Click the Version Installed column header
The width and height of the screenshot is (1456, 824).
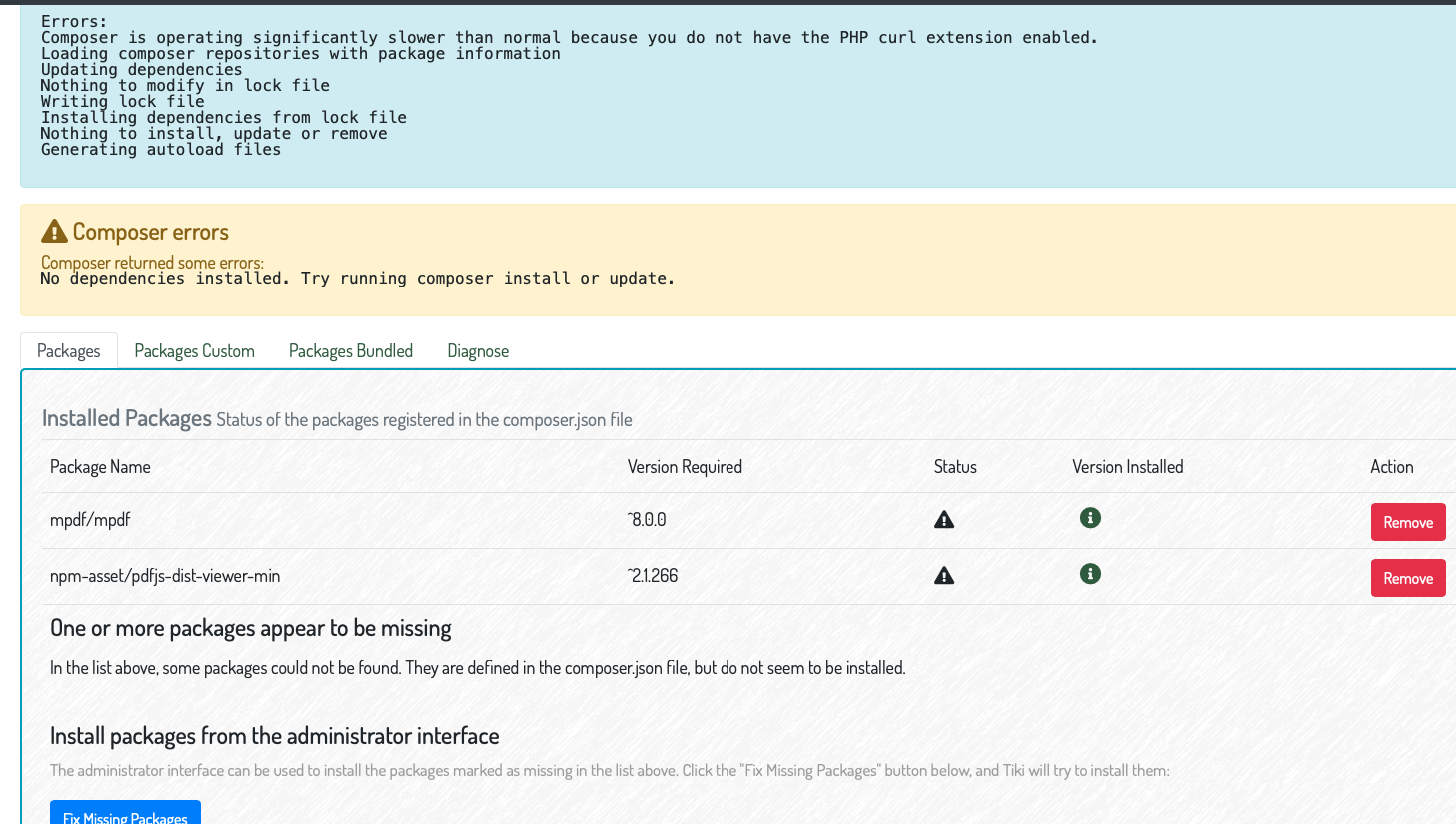pyautogui.click(x=1128, y=467)
